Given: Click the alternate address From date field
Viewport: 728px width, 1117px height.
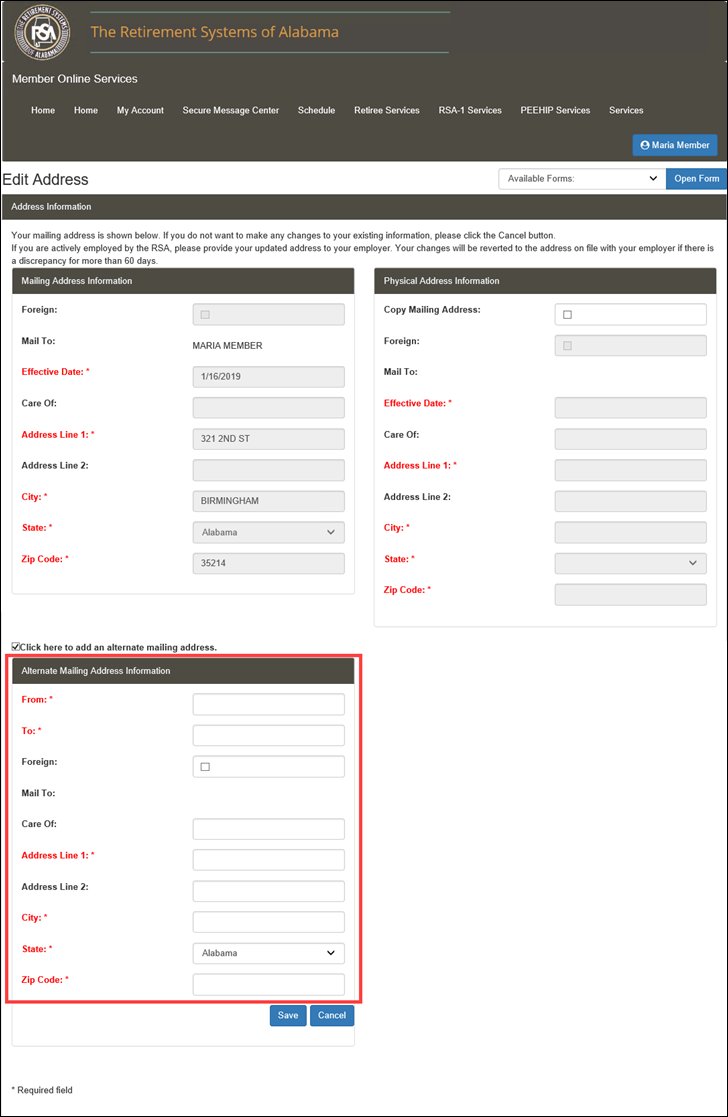Looking at the screenshot, I should coord(268,705).
